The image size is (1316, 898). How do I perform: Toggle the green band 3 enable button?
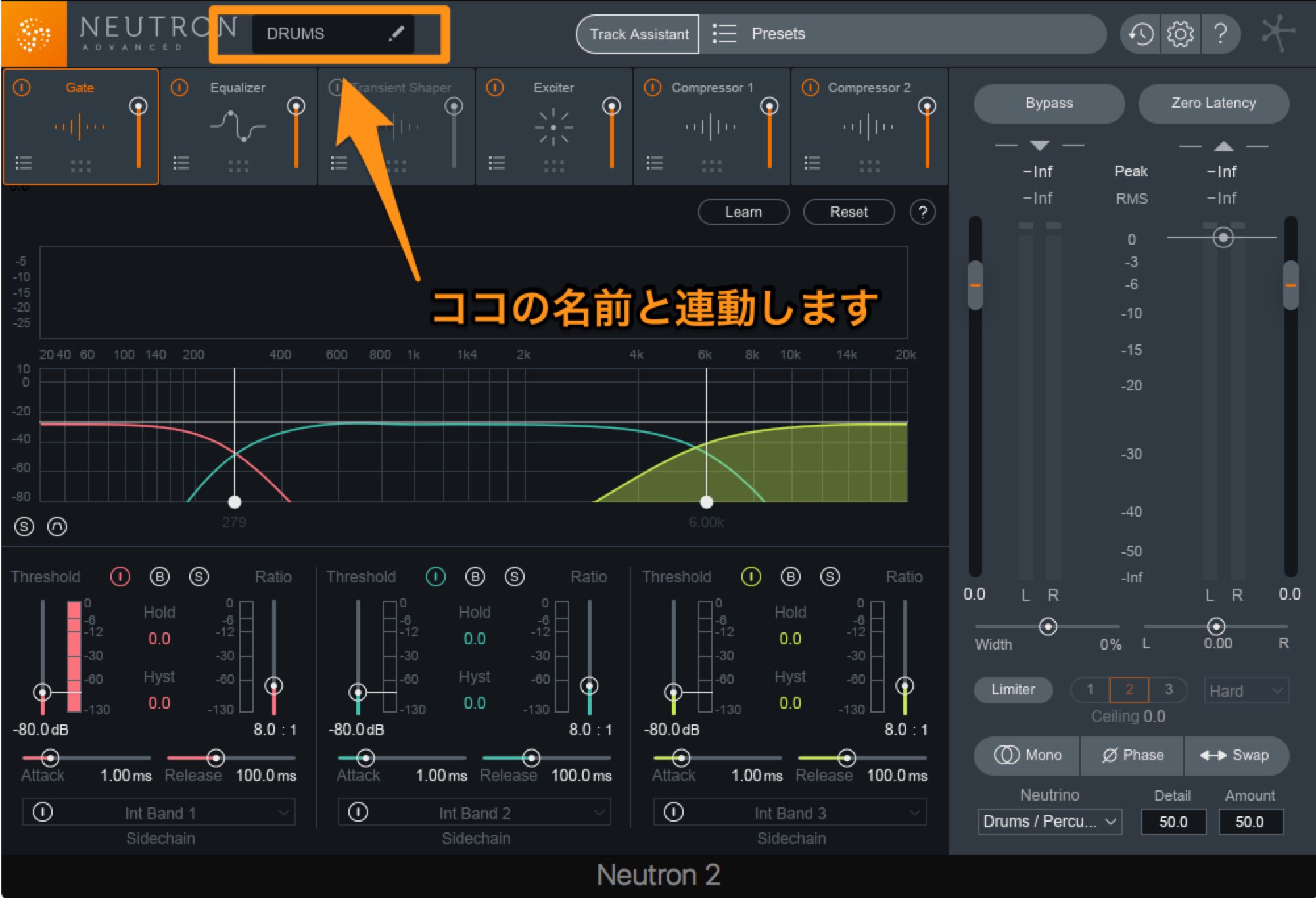pos(751,577)
